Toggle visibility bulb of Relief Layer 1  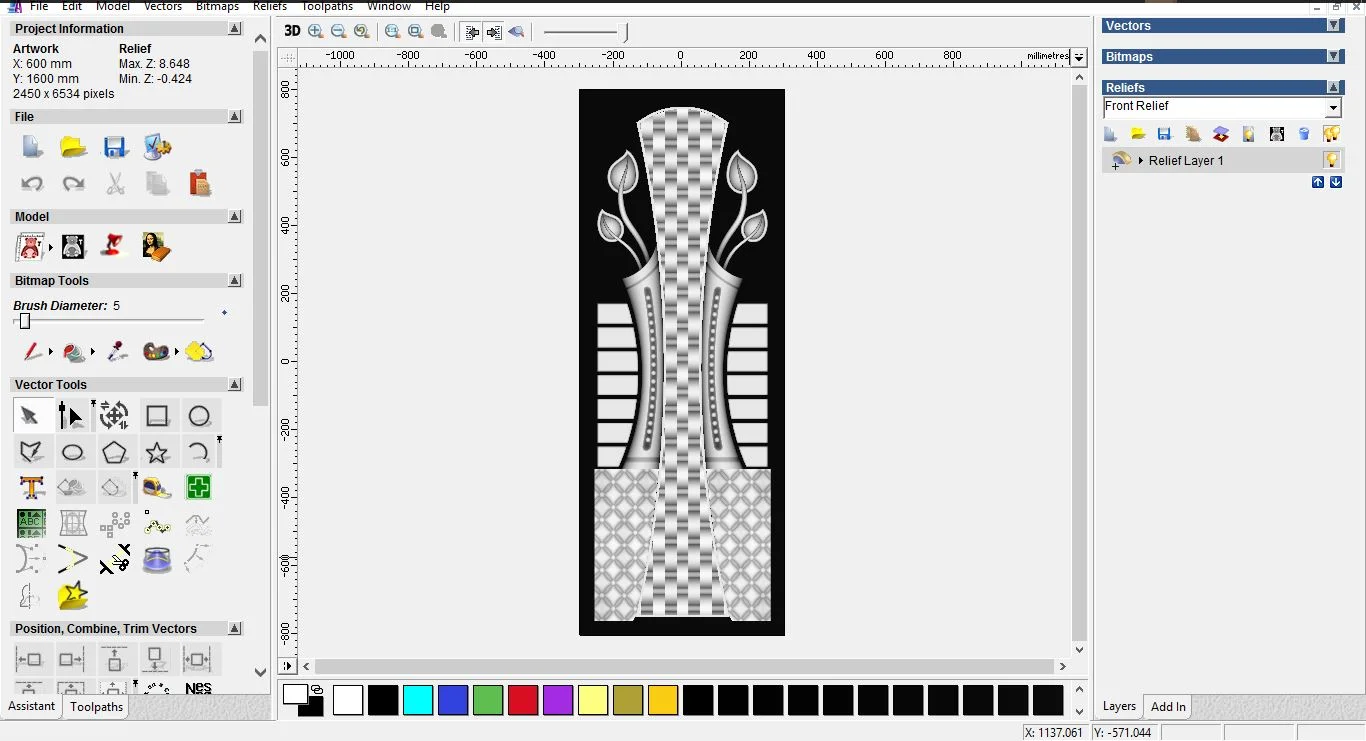pos(1331,160)
